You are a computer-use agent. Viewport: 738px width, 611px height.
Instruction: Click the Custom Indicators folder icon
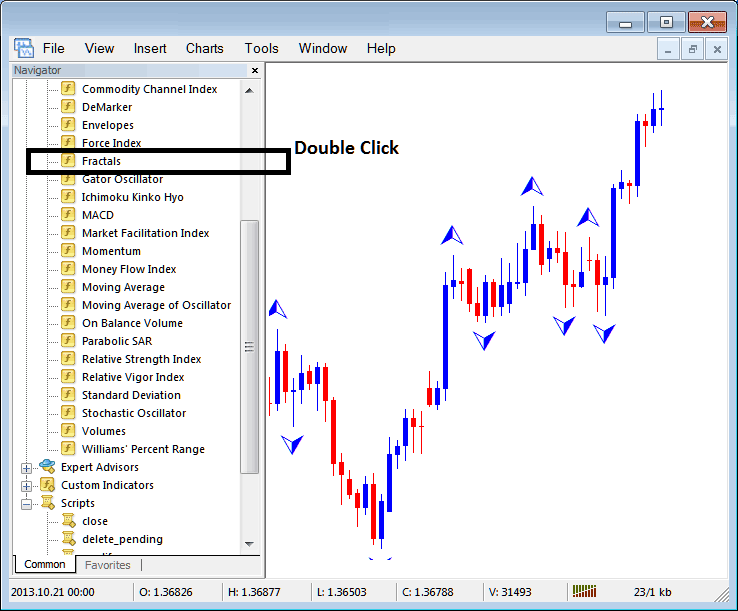[47, 484]
